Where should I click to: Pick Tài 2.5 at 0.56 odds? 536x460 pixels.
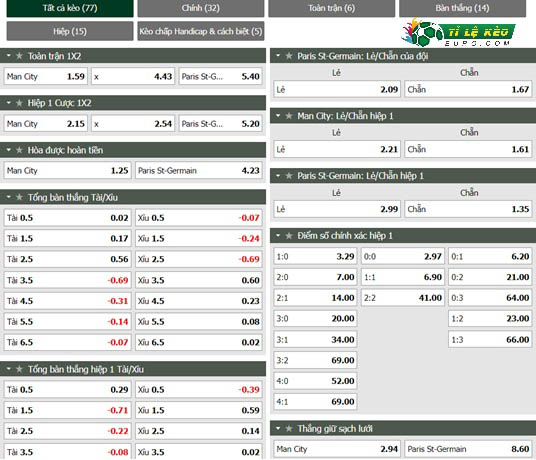[x=67, y=259]
